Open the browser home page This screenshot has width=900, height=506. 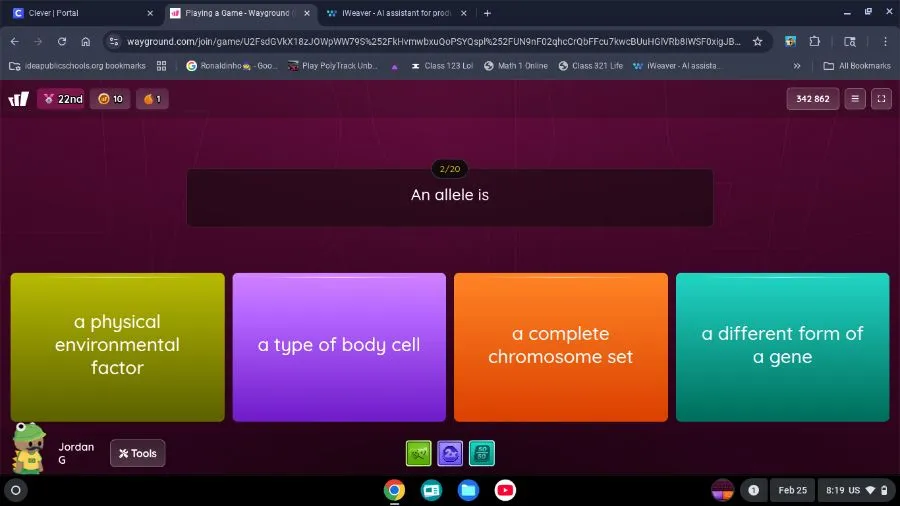click(86, 41)
